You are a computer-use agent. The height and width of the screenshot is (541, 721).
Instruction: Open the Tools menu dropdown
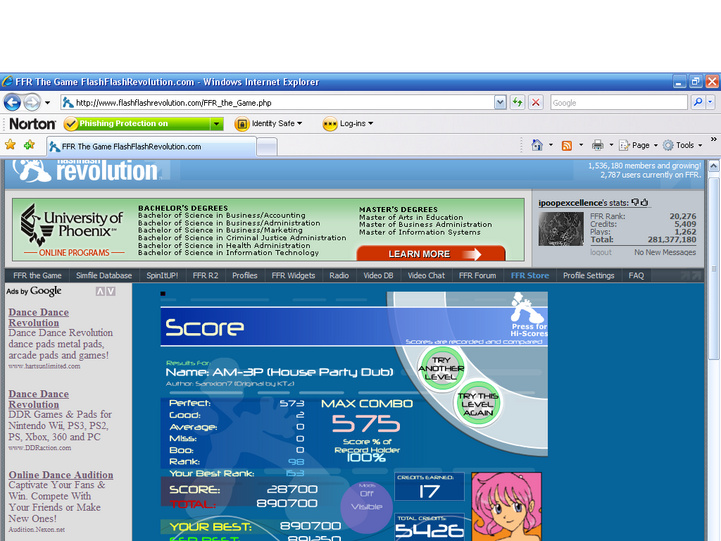pos(683,145)
